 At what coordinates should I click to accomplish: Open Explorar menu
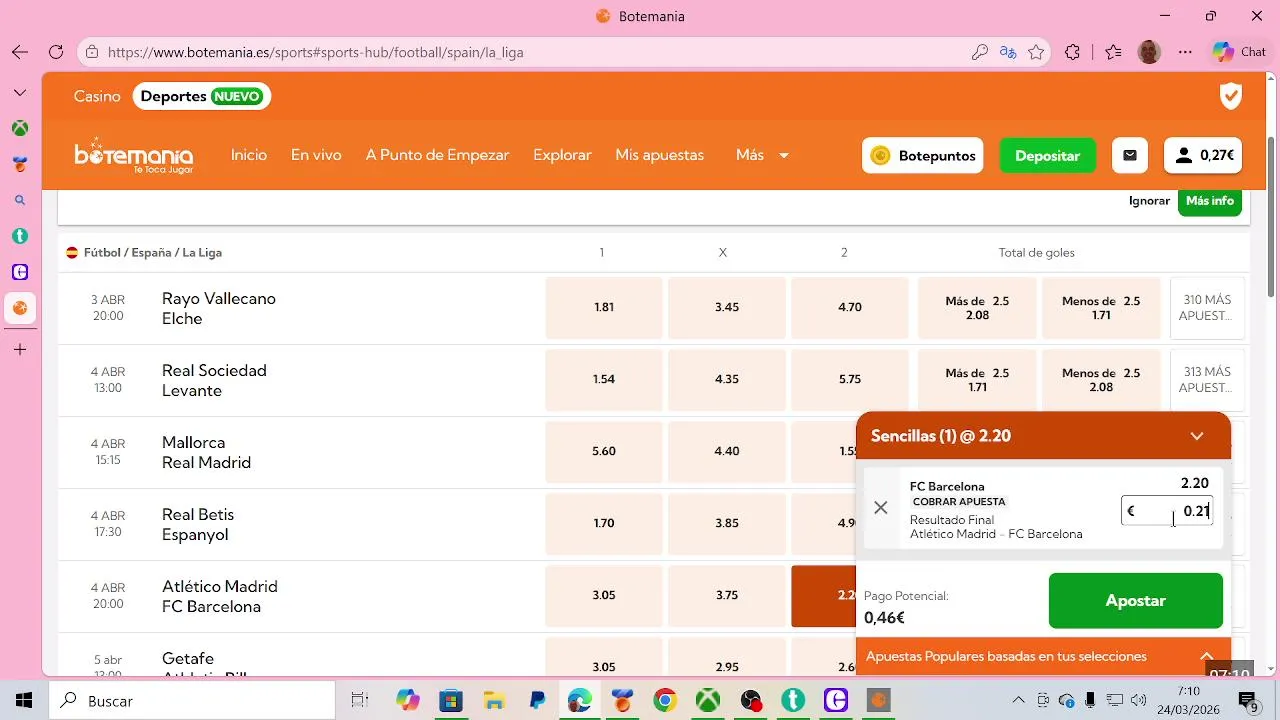pyautogui.click(x=562, y=155)
